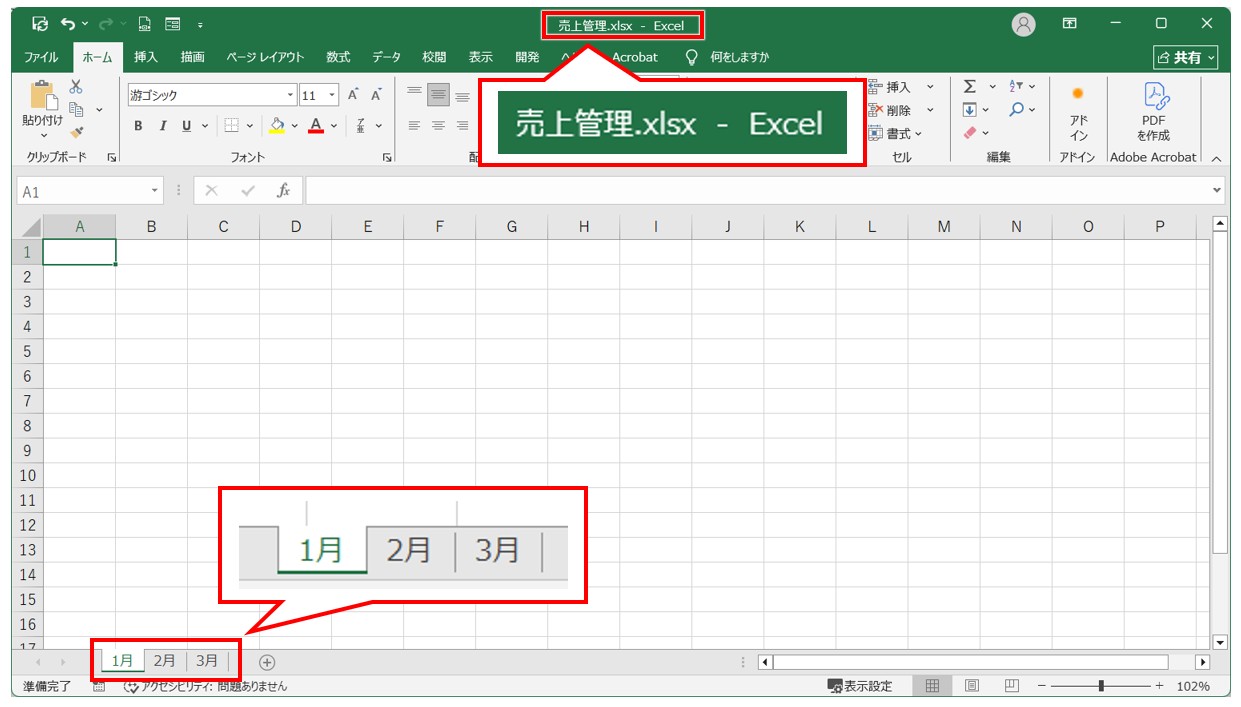Expand the 貼り付け paste options arrow
This screenshot has height=707, width=1241.
[43, 135]
